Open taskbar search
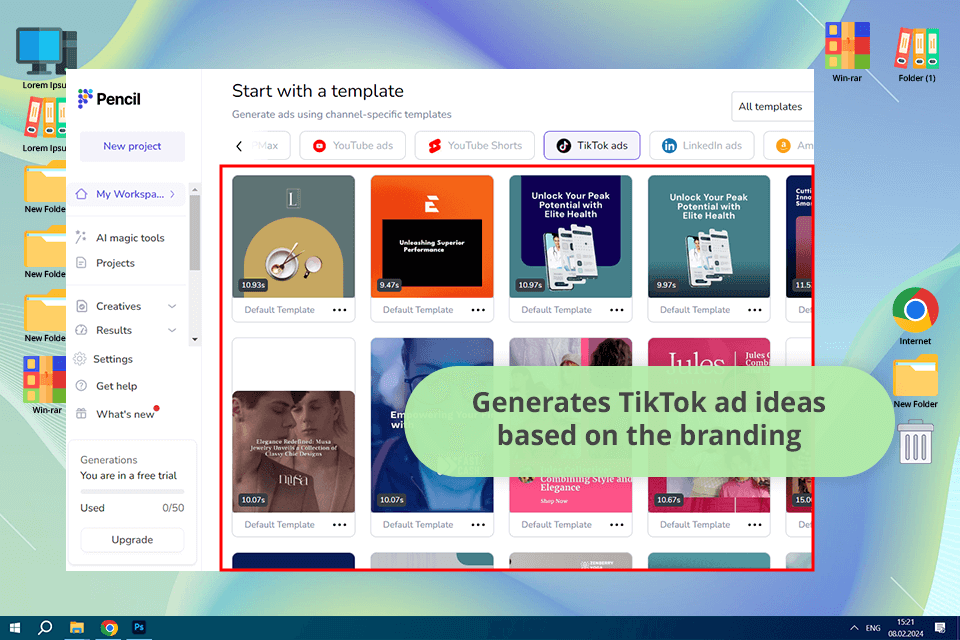Screen dimensions: 960x640 click(45, 628)
